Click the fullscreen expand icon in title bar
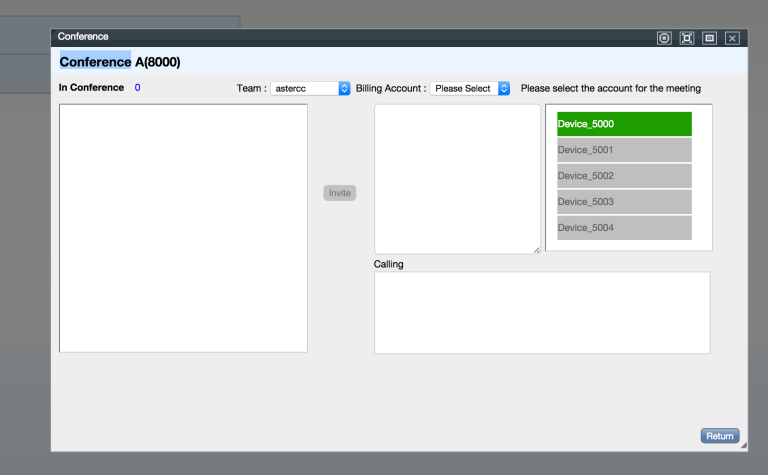This screenshot has height=475, width=768. [x=687, y=38]
